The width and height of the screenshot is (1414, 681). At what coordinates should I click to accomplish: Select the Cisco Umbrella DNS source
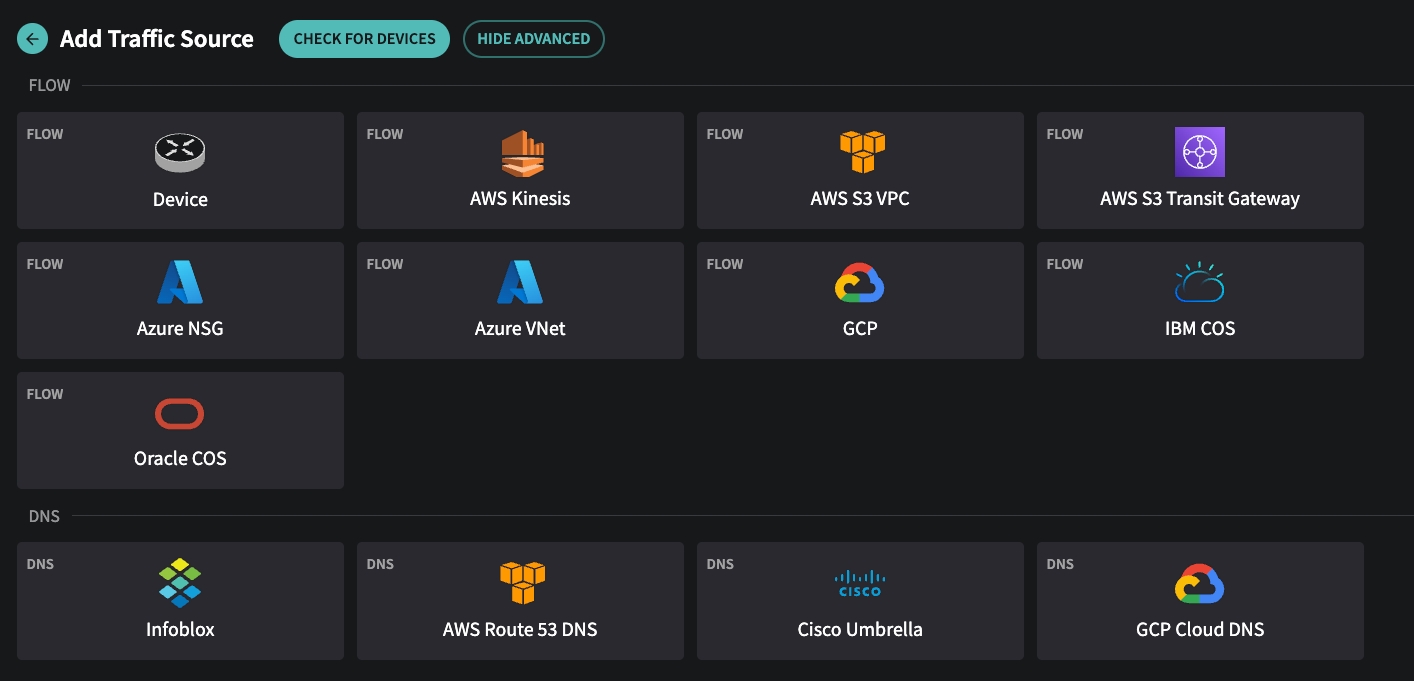(860, 600)
